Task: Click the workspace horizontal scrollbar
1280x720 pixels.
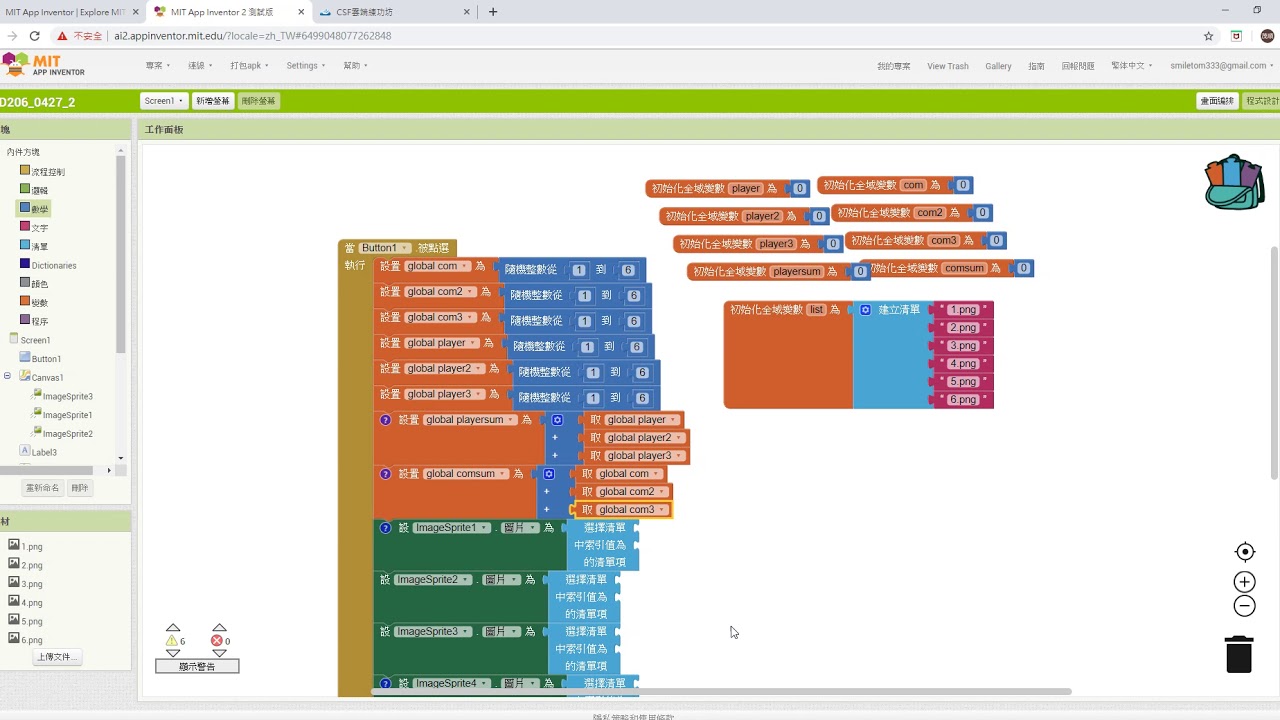Action: tap(721, 691)
